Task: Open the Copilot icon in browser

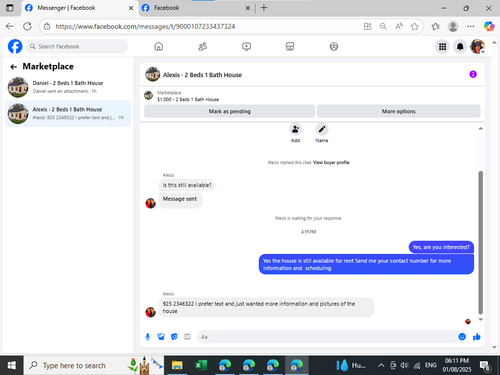Action: point(489,26)
